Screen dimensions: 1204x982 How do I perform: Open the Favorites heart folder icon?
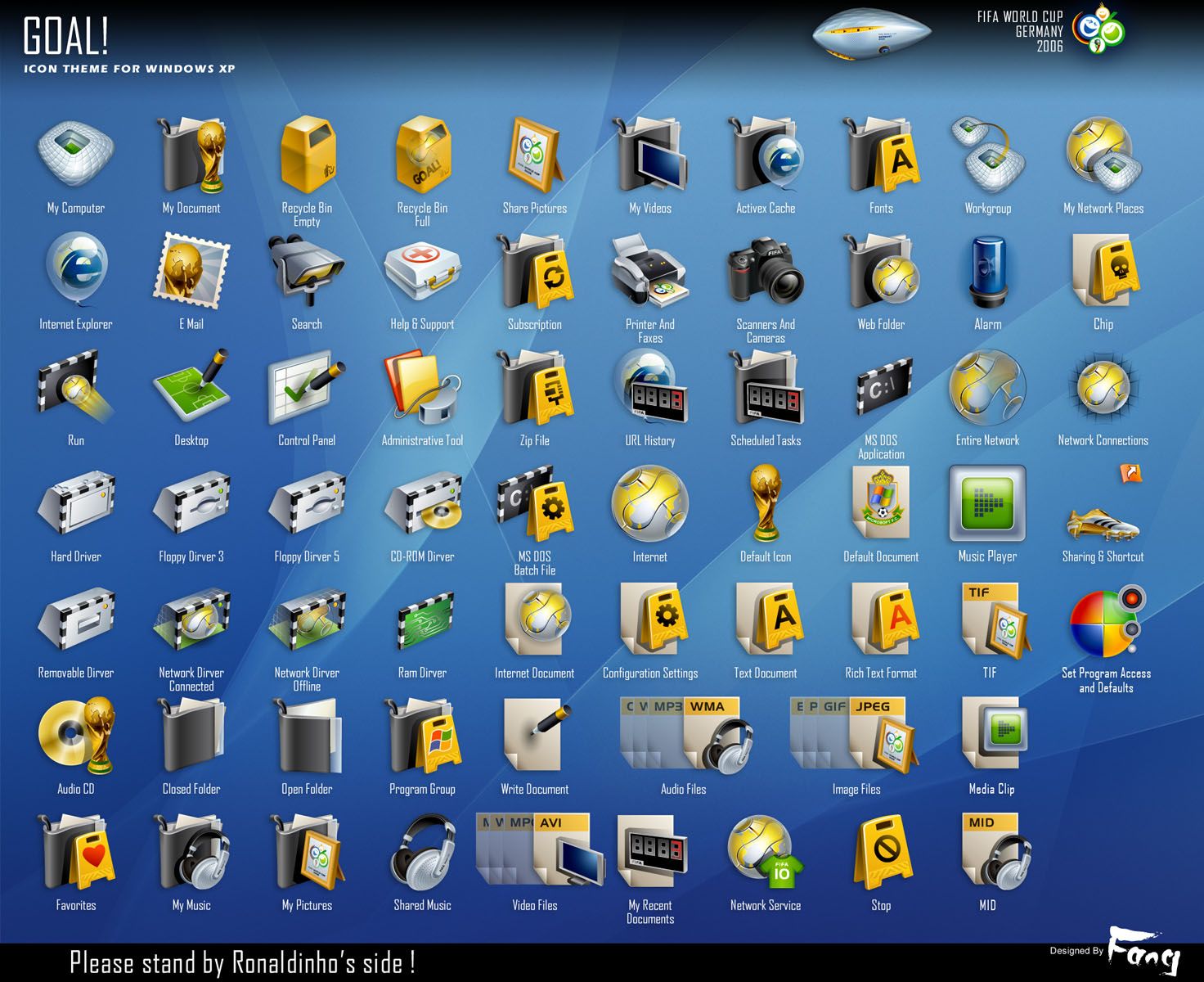[76, 851]
